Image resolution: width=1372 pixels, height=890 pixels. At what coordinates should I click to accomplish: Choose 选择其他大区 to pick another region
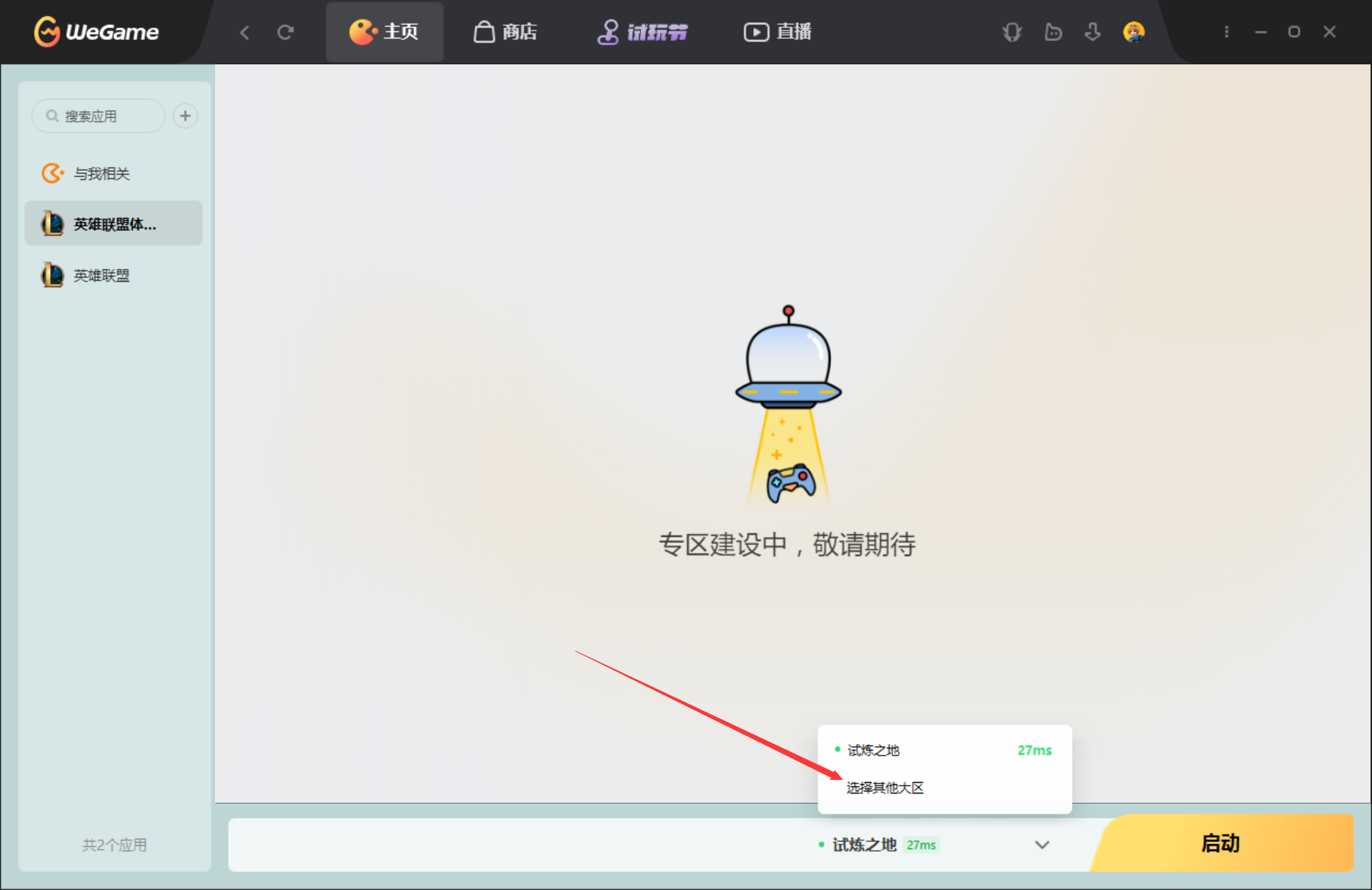(x=885, y=788)
